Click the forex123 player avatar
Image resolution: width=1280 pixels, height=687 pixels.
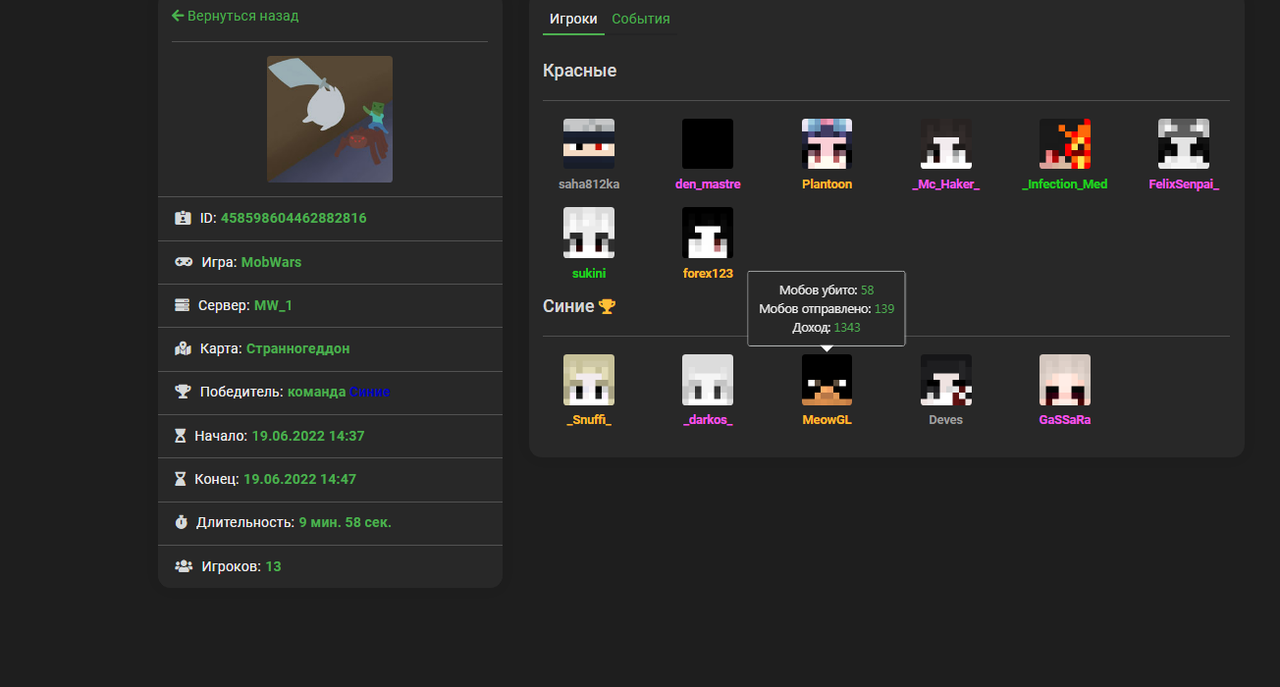[x=708, y=233]
